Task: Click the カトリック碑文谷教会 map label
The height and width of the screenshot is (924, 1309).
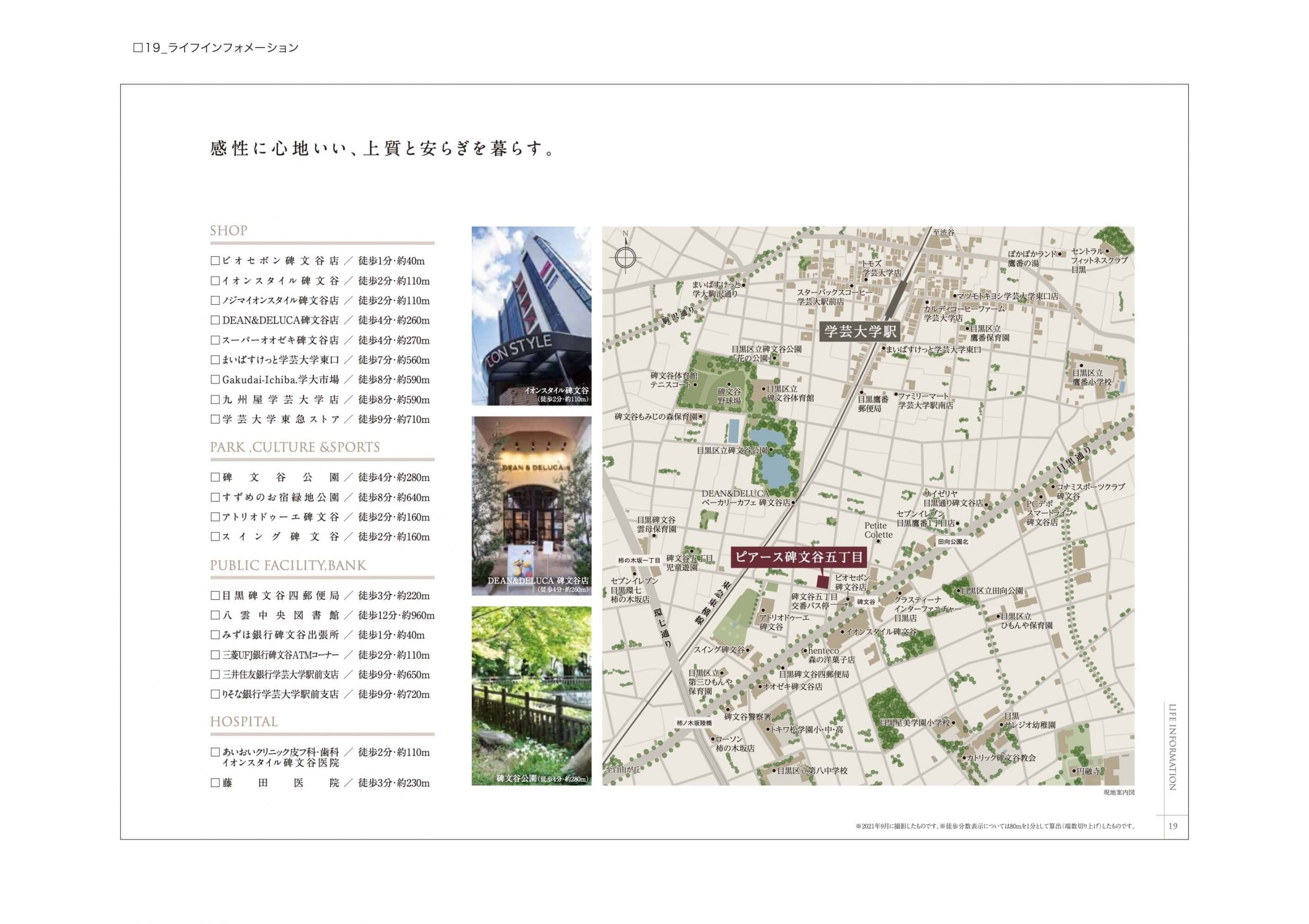Action: (x=1001, y=758)
